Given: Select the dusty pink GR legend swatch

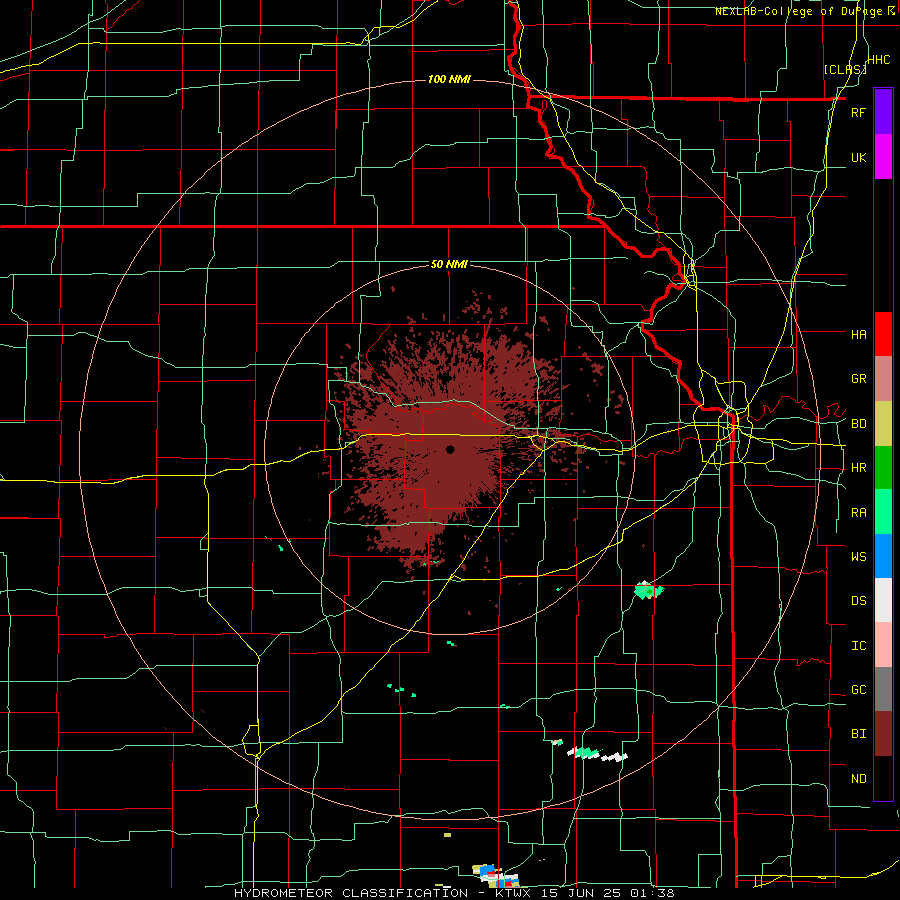Looking at the screenshot, I should click(x=883, y=379).
